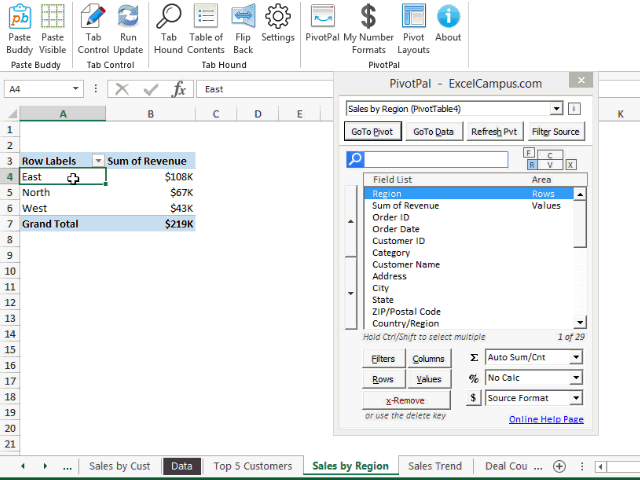Click the PivotPal field search box
The image size is (640, 480).
[x=436, y=160]
